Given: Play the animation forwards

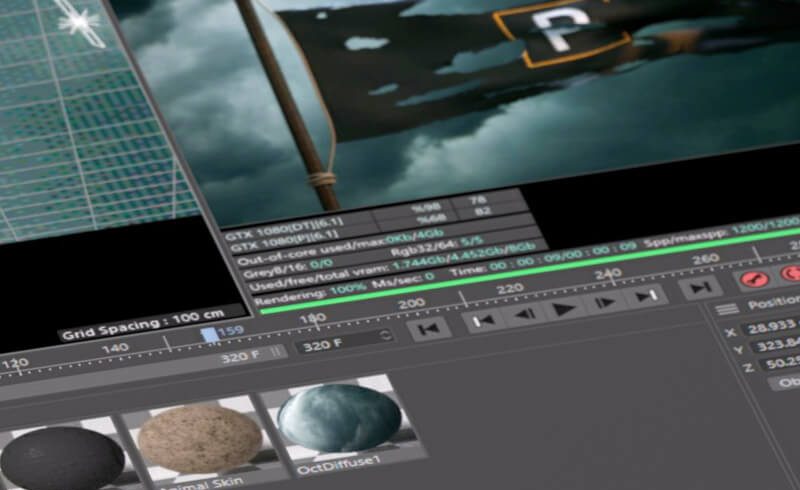Looking at the screenshot, I should [x=564, y=308].
